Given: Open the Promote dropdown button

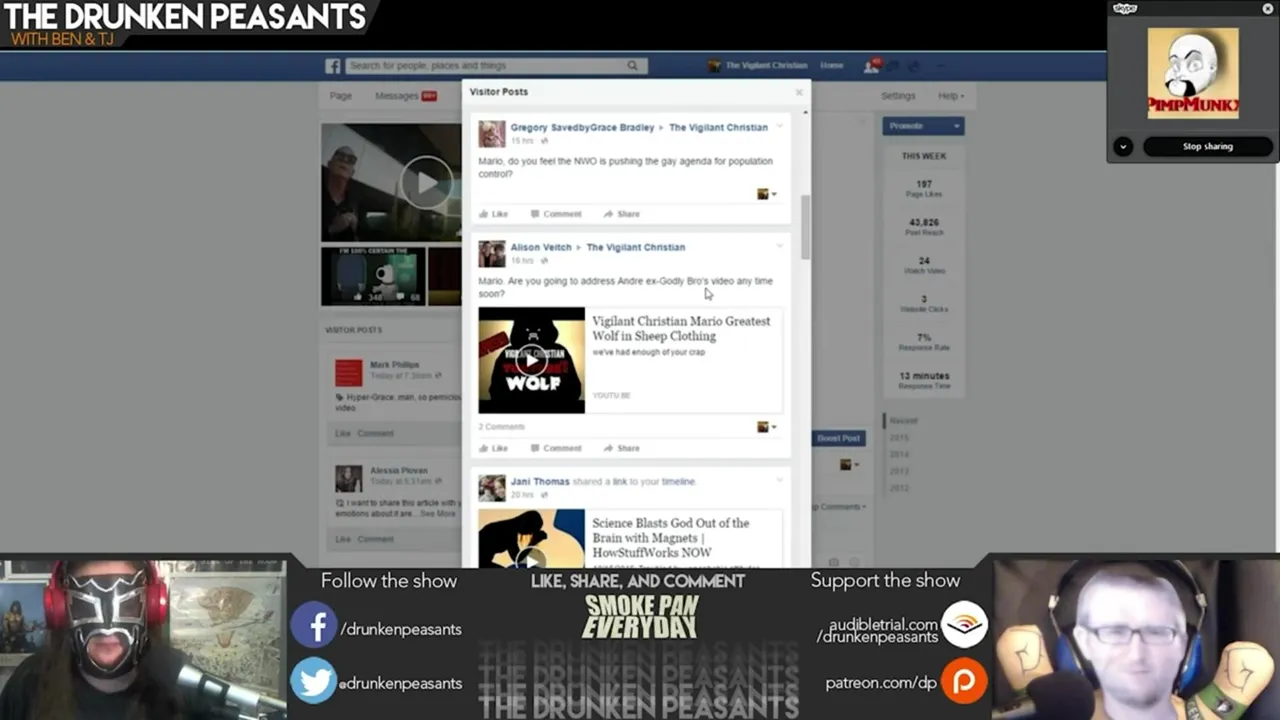Looking at the screenshot, I should (923, 126).
